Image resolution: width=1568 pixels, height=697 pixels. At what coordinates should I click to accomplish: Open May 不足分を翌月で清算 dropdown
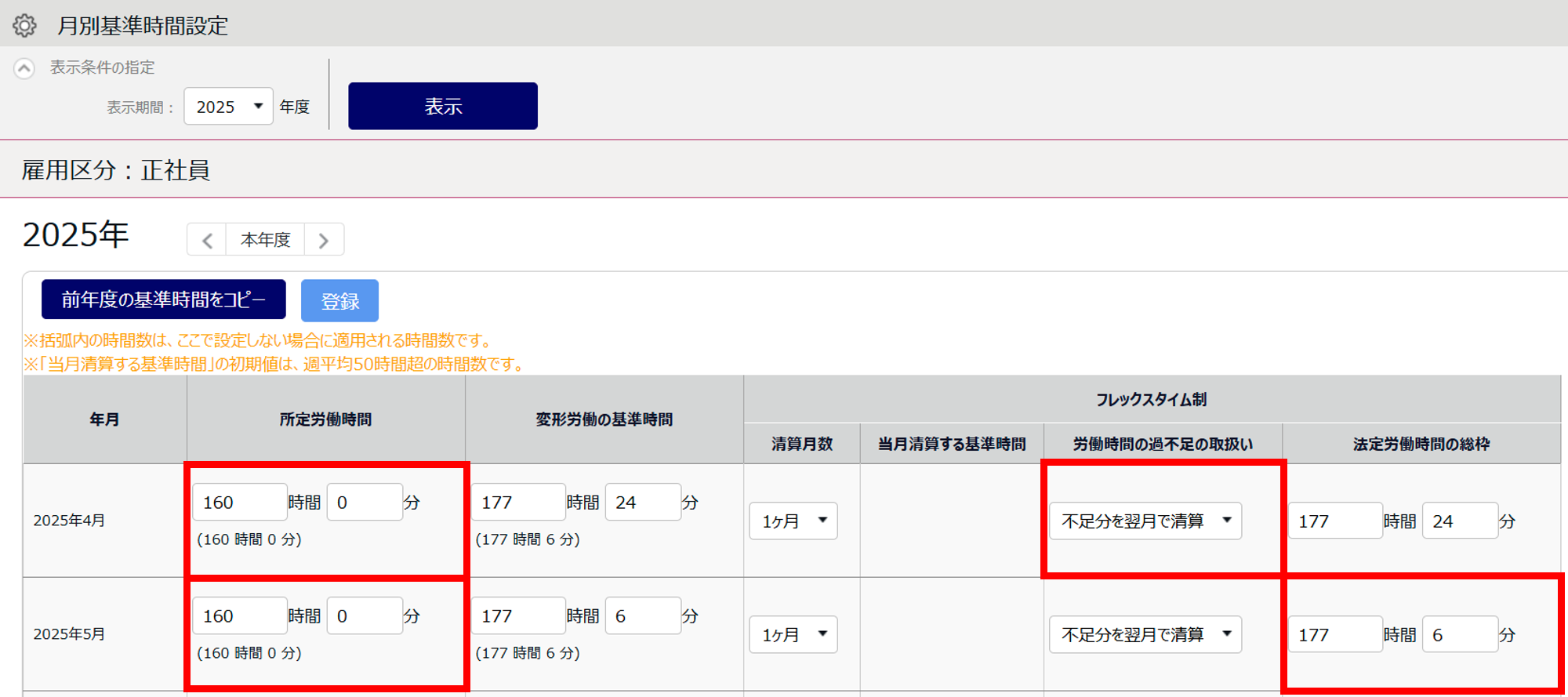1145,635
